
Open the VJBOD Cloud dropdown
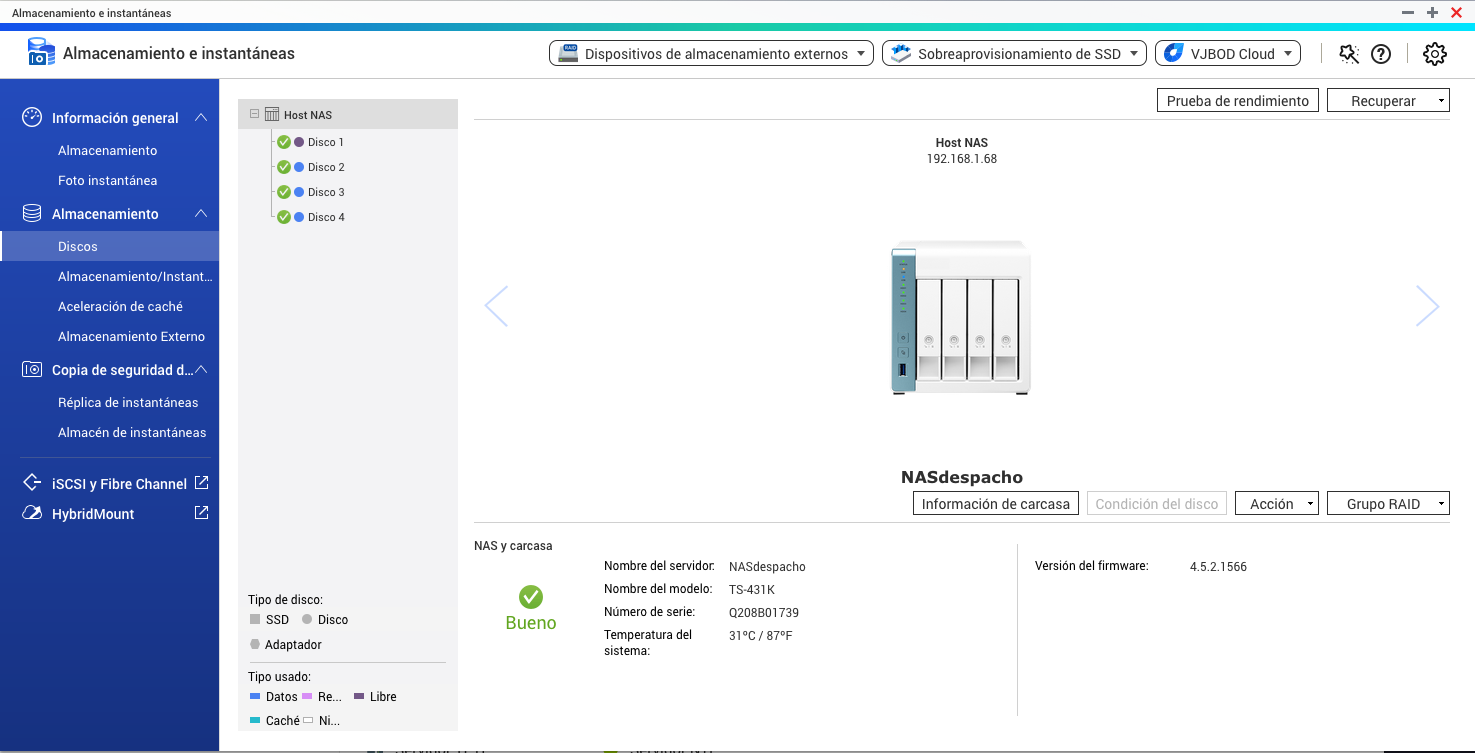(x=1227, y=54)
